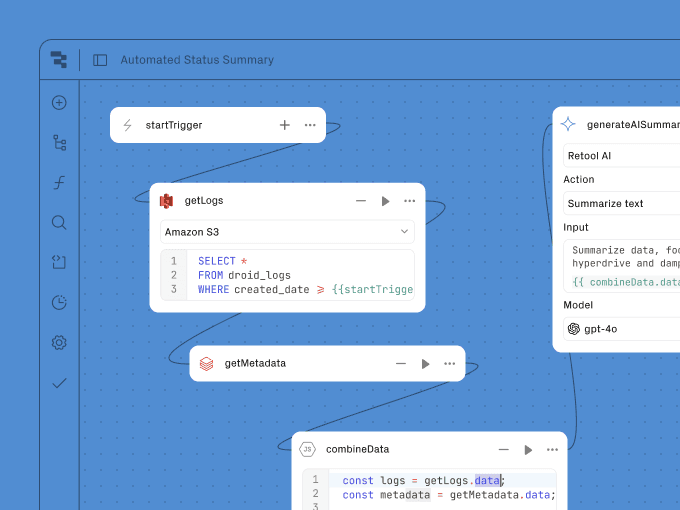Click the generateAISummary block name
The image size is (680, 510).
633,125
